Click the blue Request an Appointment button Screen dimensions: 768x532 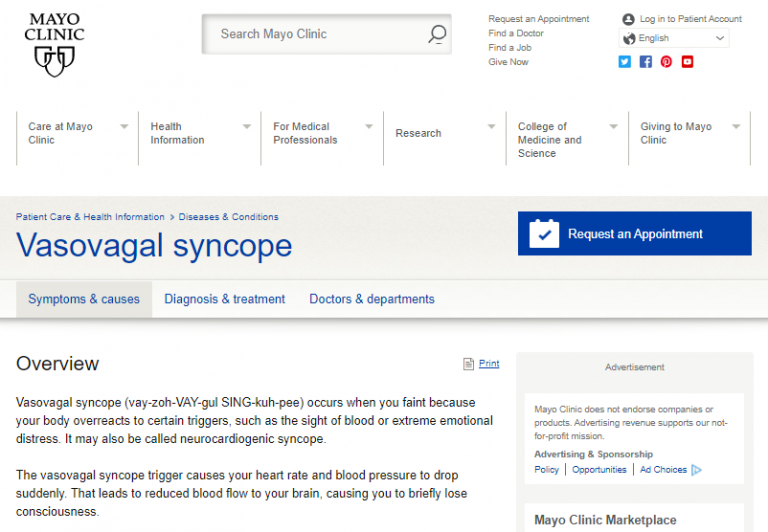point(635,234)
